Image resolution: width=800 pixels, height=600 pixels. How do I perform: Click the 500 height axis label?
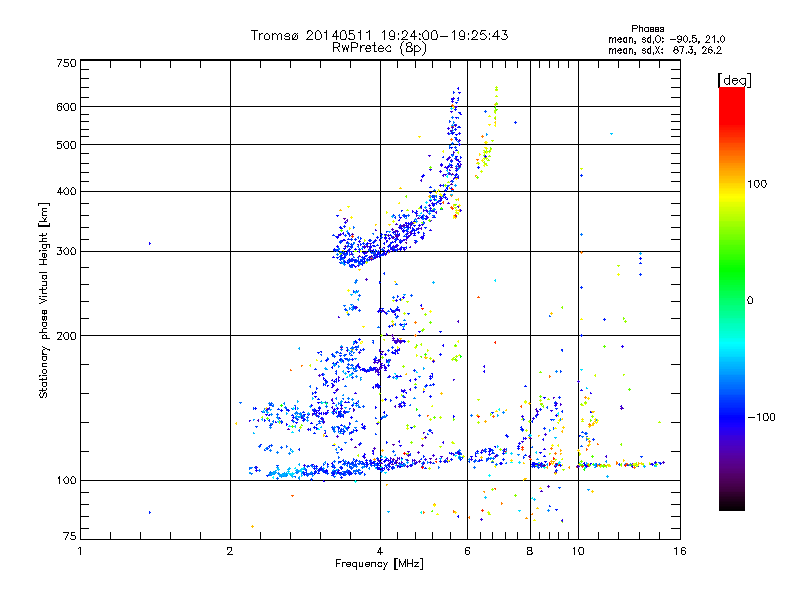tap(66, 145)
